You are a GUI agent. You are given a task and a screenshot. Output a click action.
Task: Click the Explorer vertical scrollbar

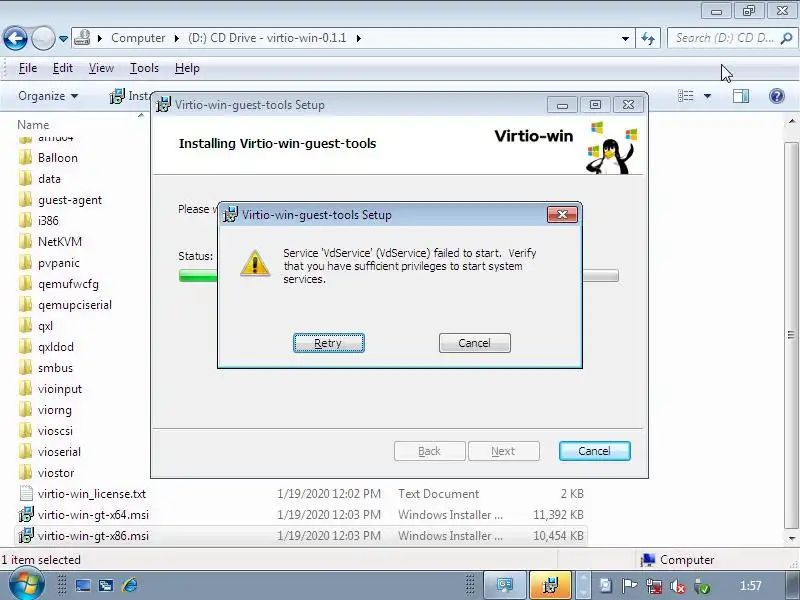pyautogui.click(x=791, y=334)
